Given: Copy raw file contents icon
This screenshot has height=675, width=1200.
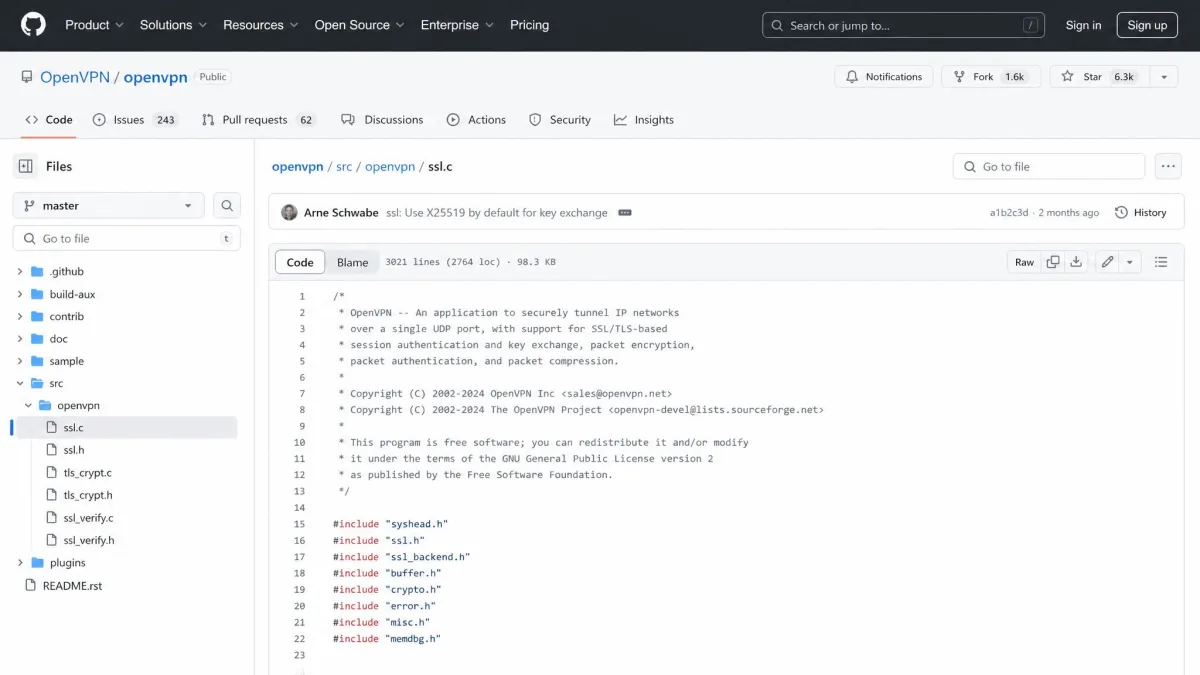Looking at the screenshot, I should pyautogui.click(x=1053, y=262).
